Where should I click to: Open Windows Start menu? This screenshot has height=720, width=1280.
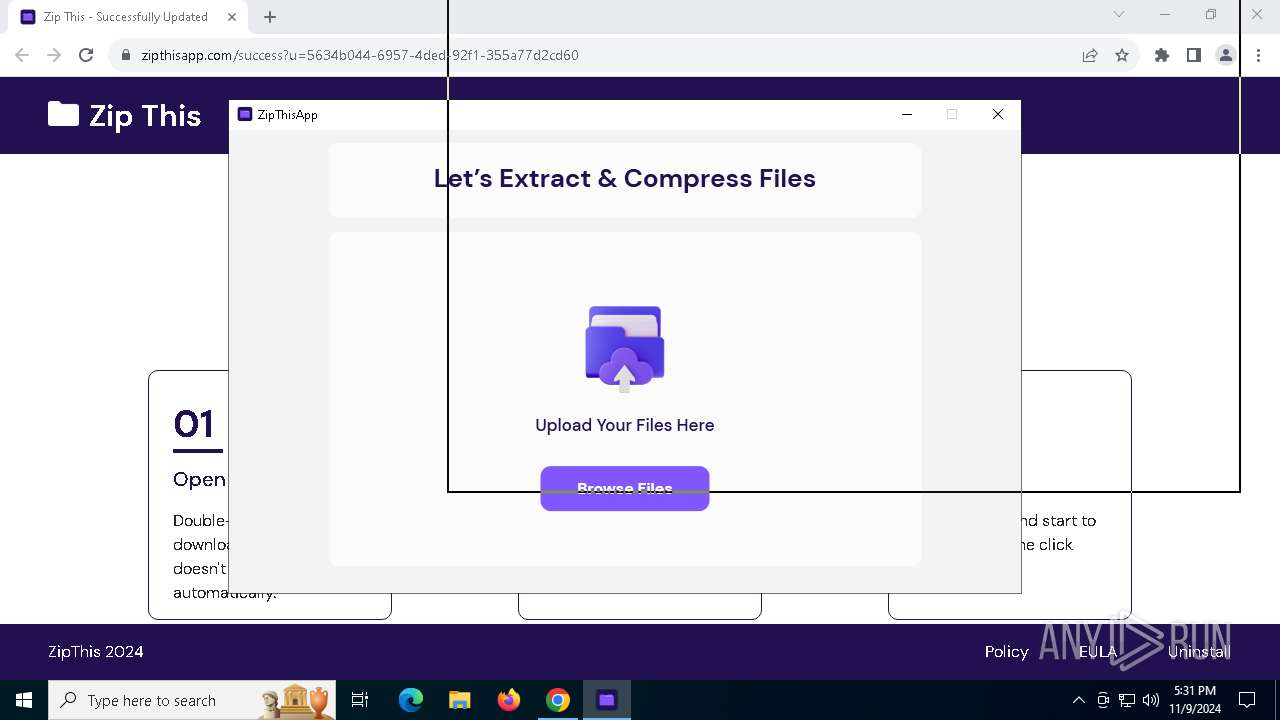click(x=24, y=700)
